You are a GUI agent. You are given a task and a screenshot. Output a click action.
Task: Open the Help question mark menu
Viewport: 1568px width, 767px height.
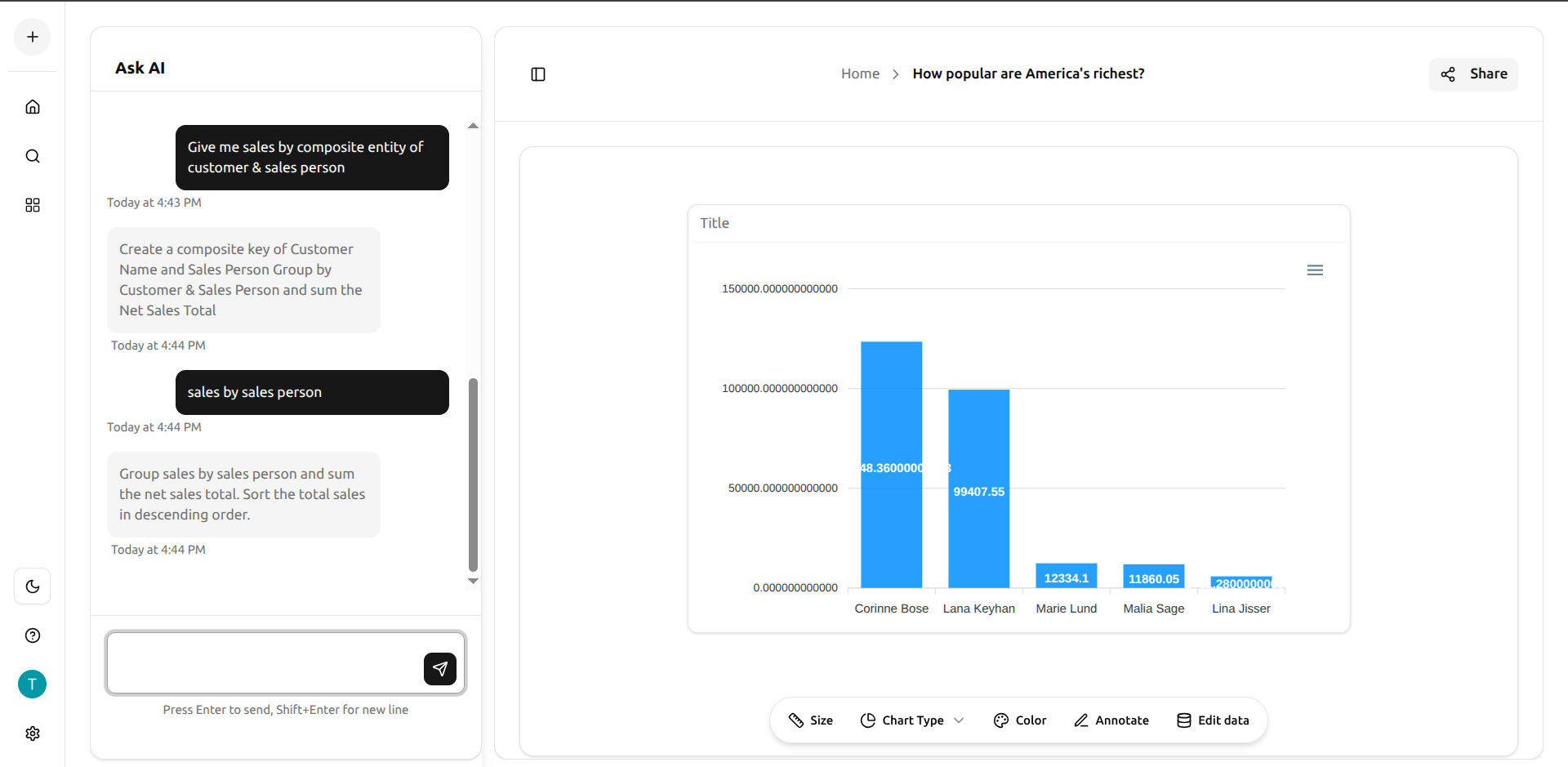(x=32, y=635)
